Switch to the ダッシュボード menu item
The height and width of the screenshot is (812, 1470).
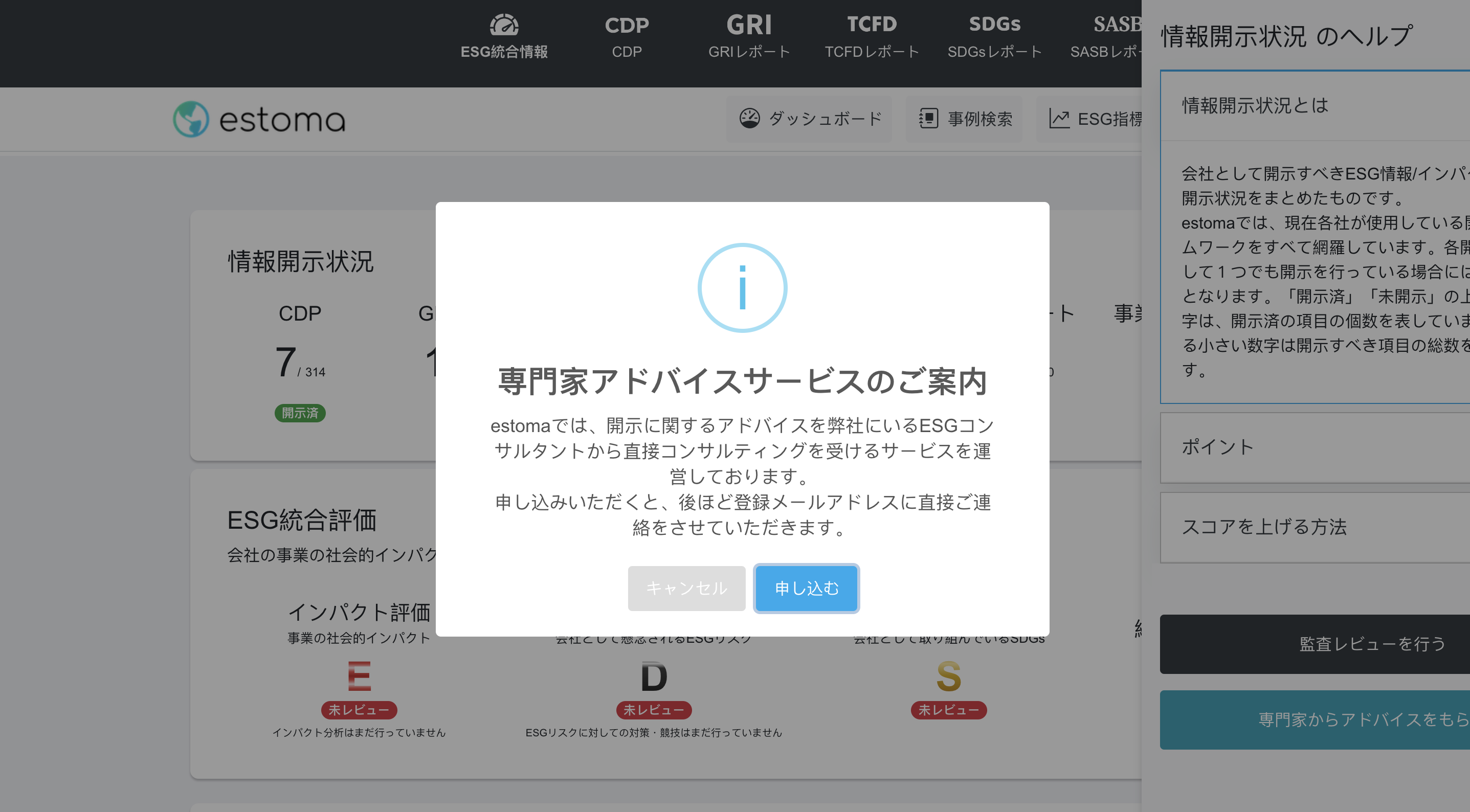point(809,119)
